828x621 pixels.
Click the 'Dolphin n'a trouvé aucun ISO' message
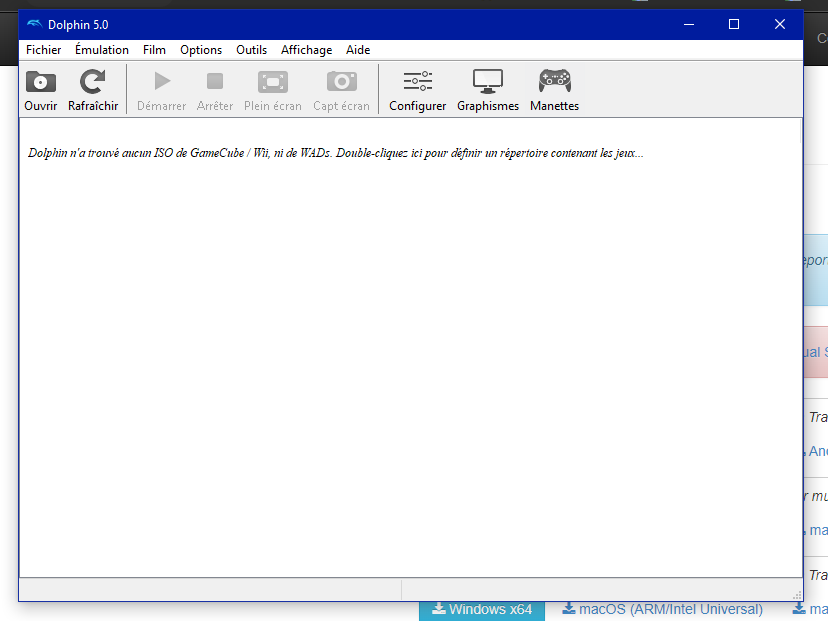click(x=336, y=153)
